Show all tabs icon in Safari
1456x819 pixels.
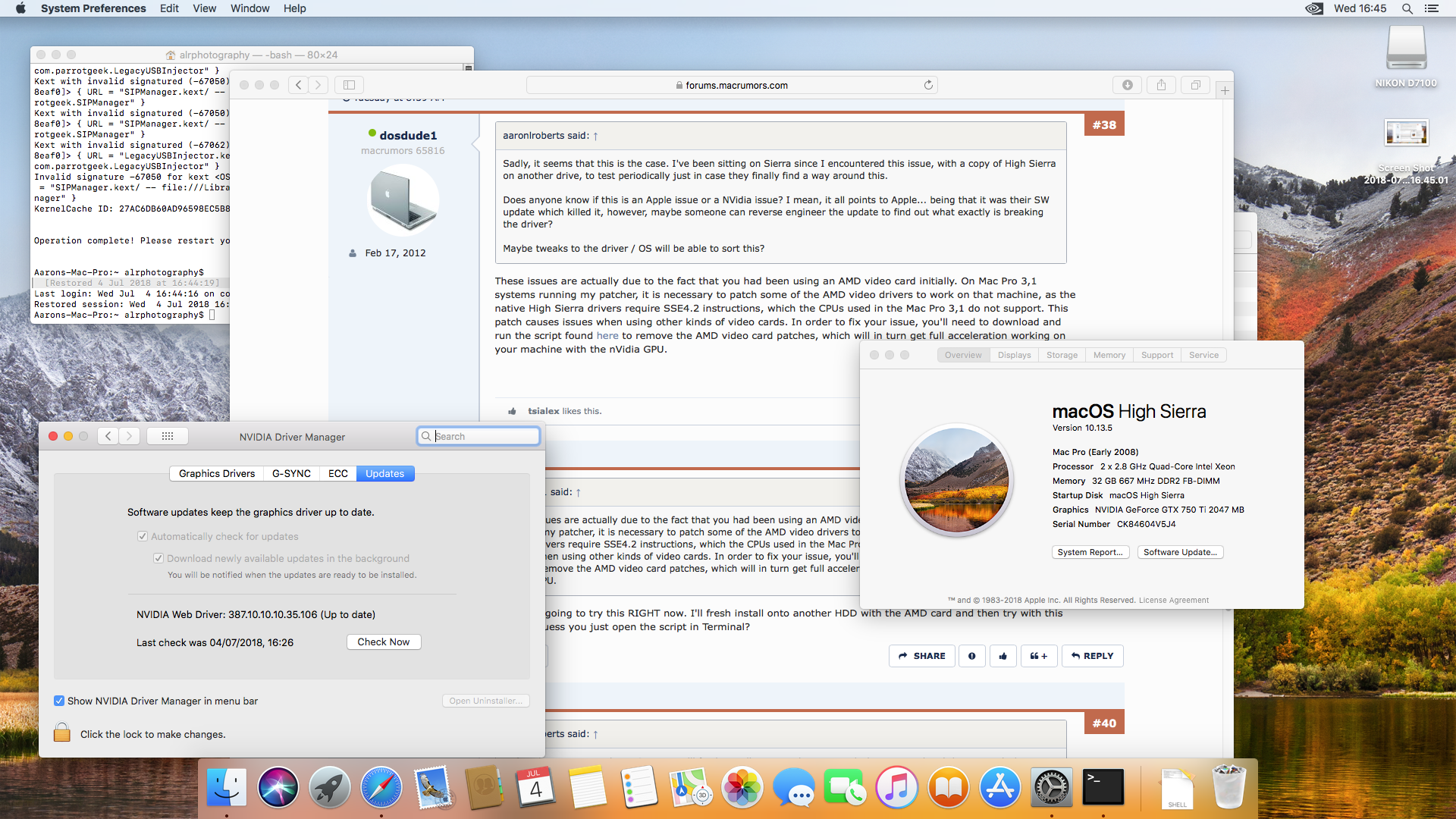tap(1195, 85)
